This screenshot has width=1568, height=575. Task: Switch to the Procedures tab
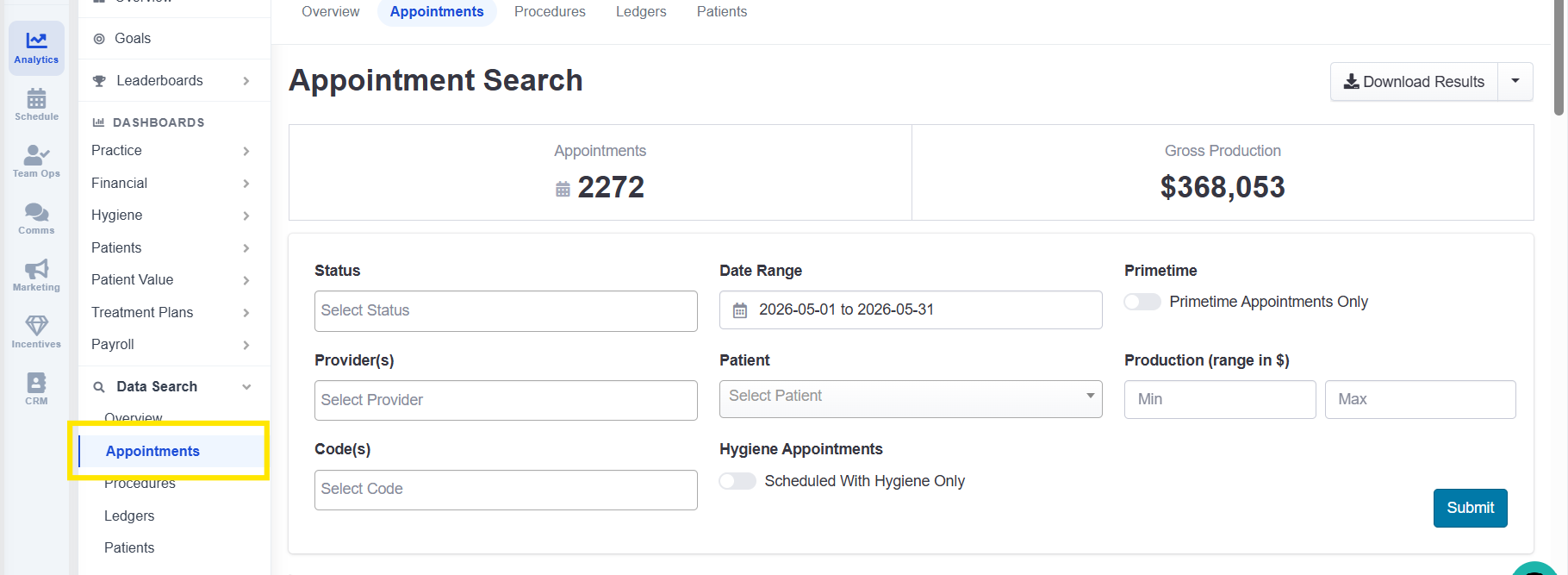point(550,12)
